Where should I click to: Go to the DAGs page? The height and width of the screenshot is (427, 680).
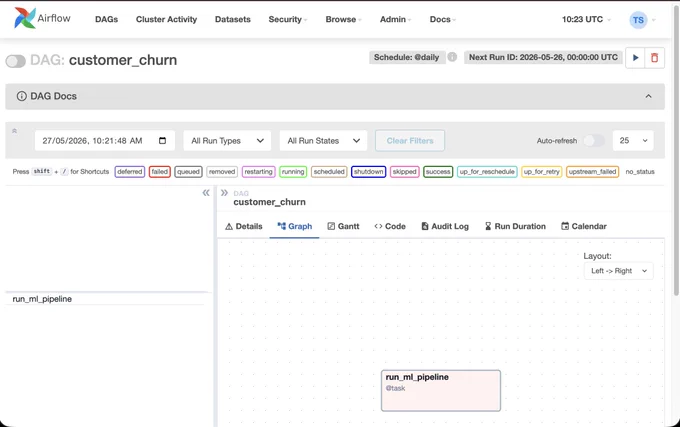tap(106, 19)
